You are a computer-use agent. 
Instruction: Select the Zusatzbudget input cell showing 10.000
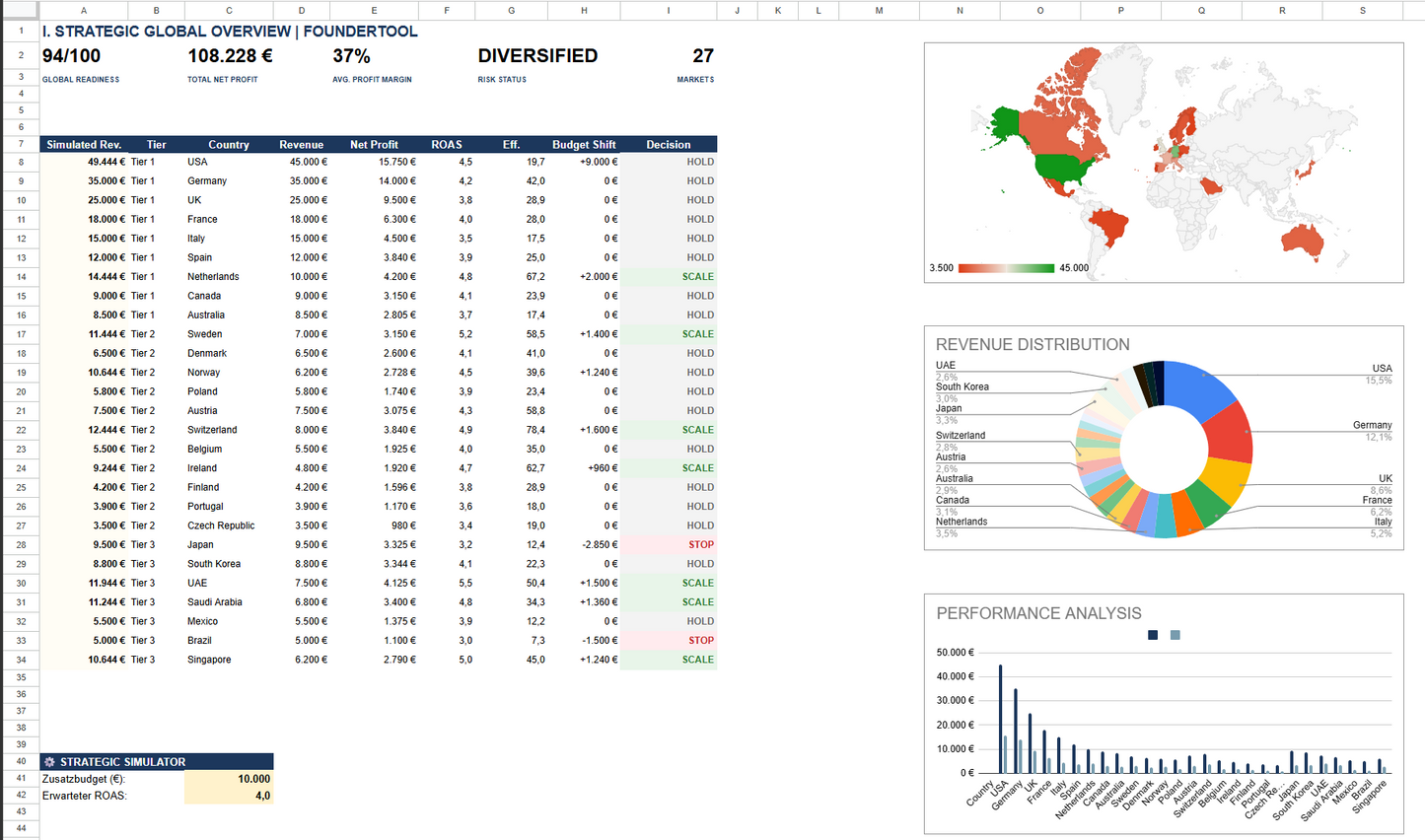(229, 779)
